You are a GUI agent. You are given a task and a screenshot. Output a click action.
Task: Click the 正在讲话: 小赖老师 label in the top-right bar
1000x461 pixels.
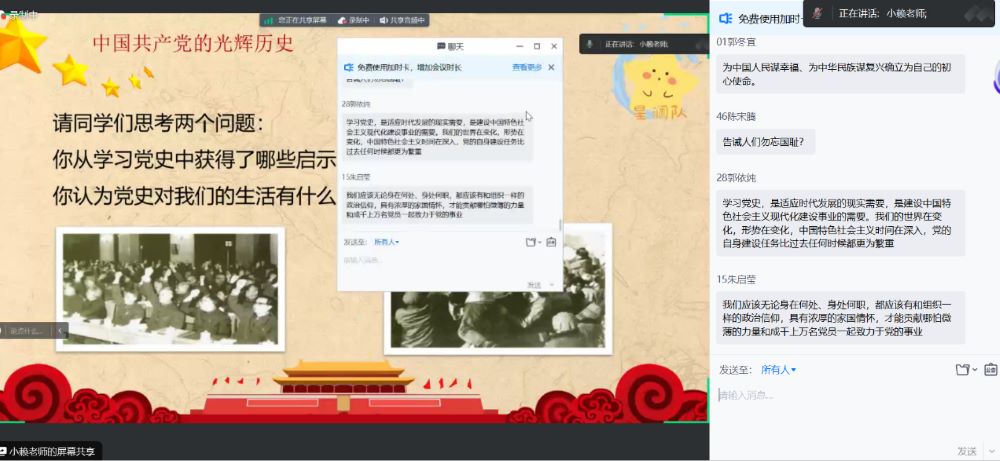[882, 13]
